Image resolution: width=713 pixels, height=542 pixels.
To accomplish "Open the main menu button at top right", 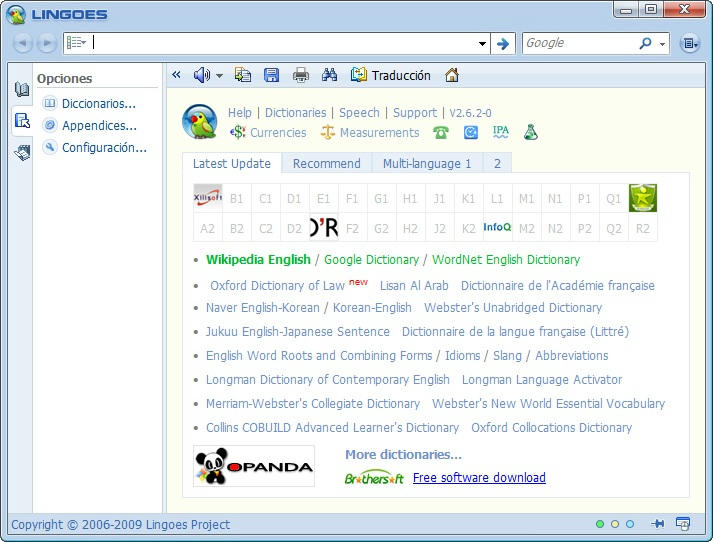I will (x=690, y=44).
